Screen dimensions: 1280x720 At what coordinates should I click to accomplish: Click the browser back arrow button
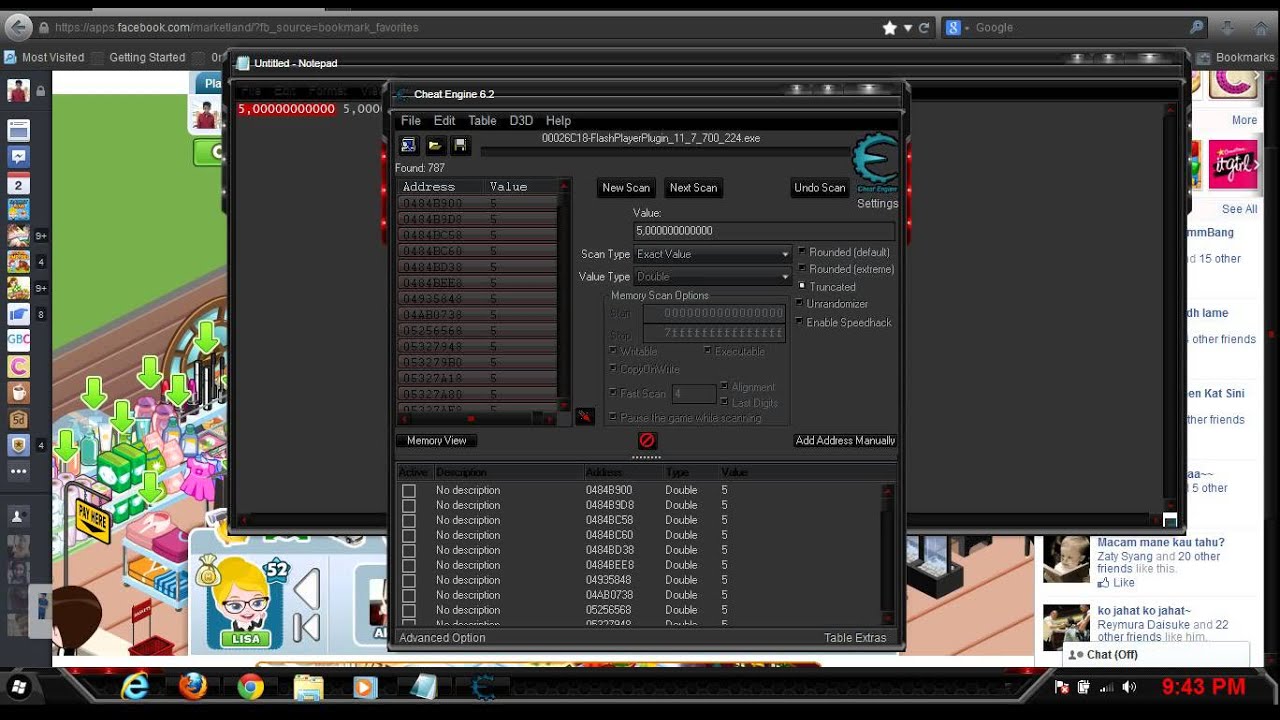(18, 27)
